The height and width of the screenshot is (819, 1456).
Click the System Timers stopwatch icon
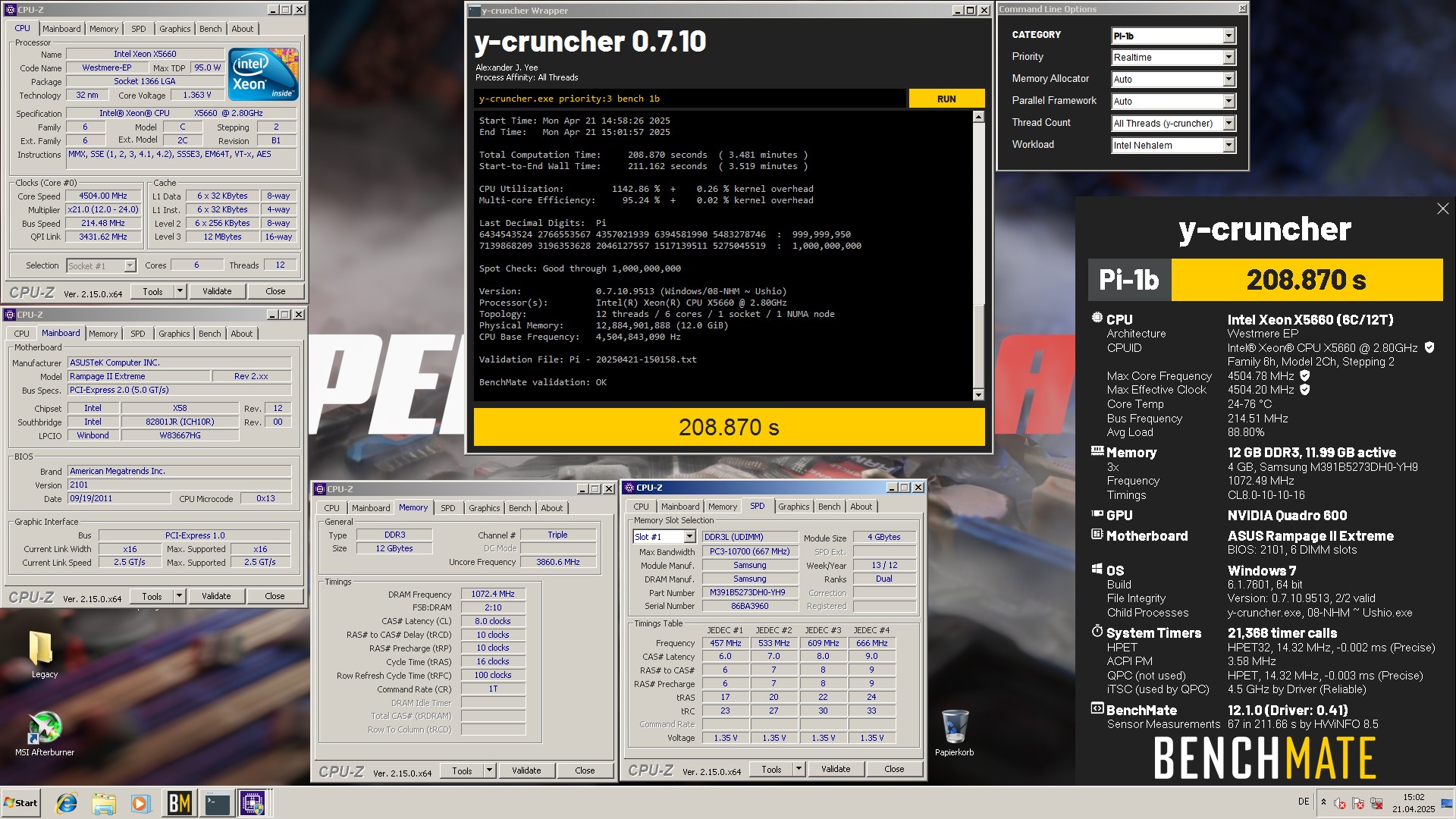click(x=1097, y=631)
